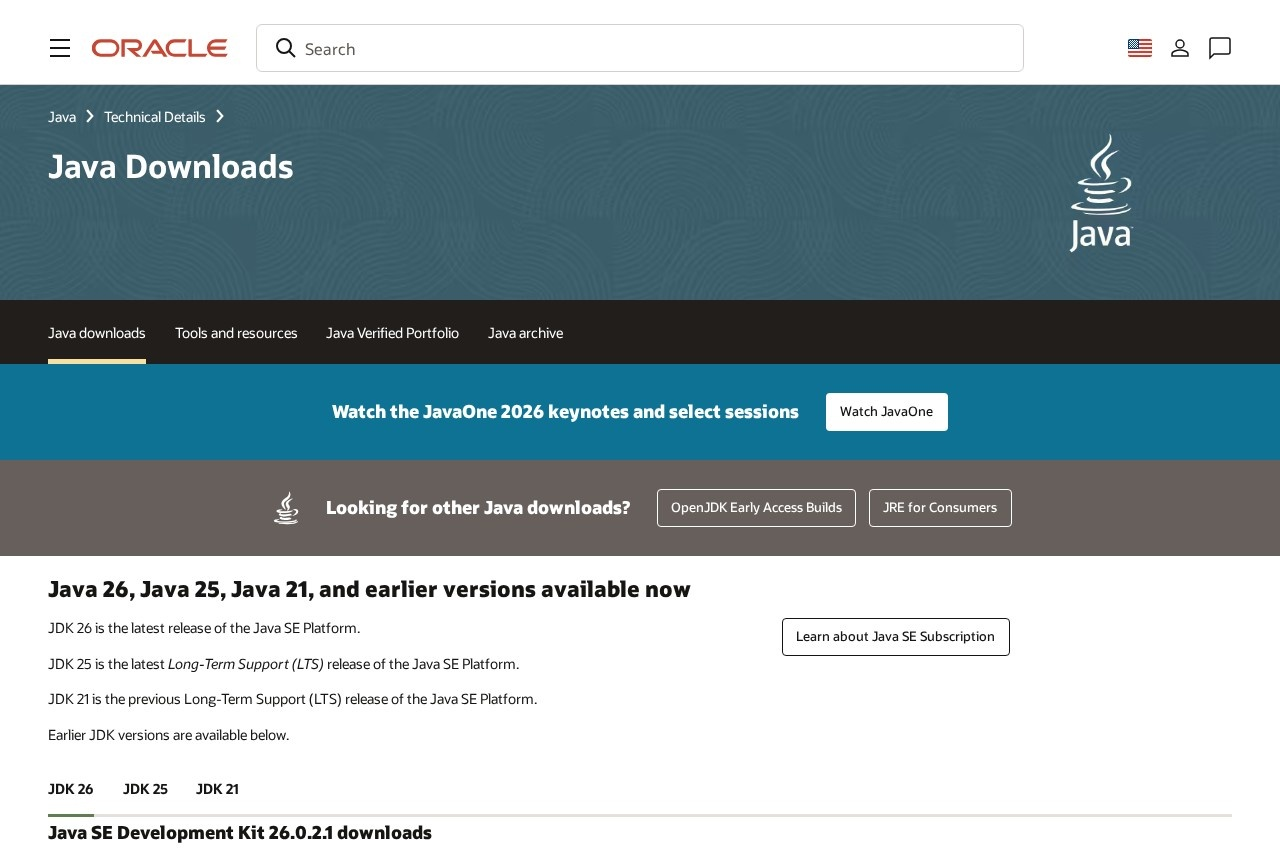Open the Java Verified Portfolio tab
The height and width of the screenshot is (850, 1280).
392,333
